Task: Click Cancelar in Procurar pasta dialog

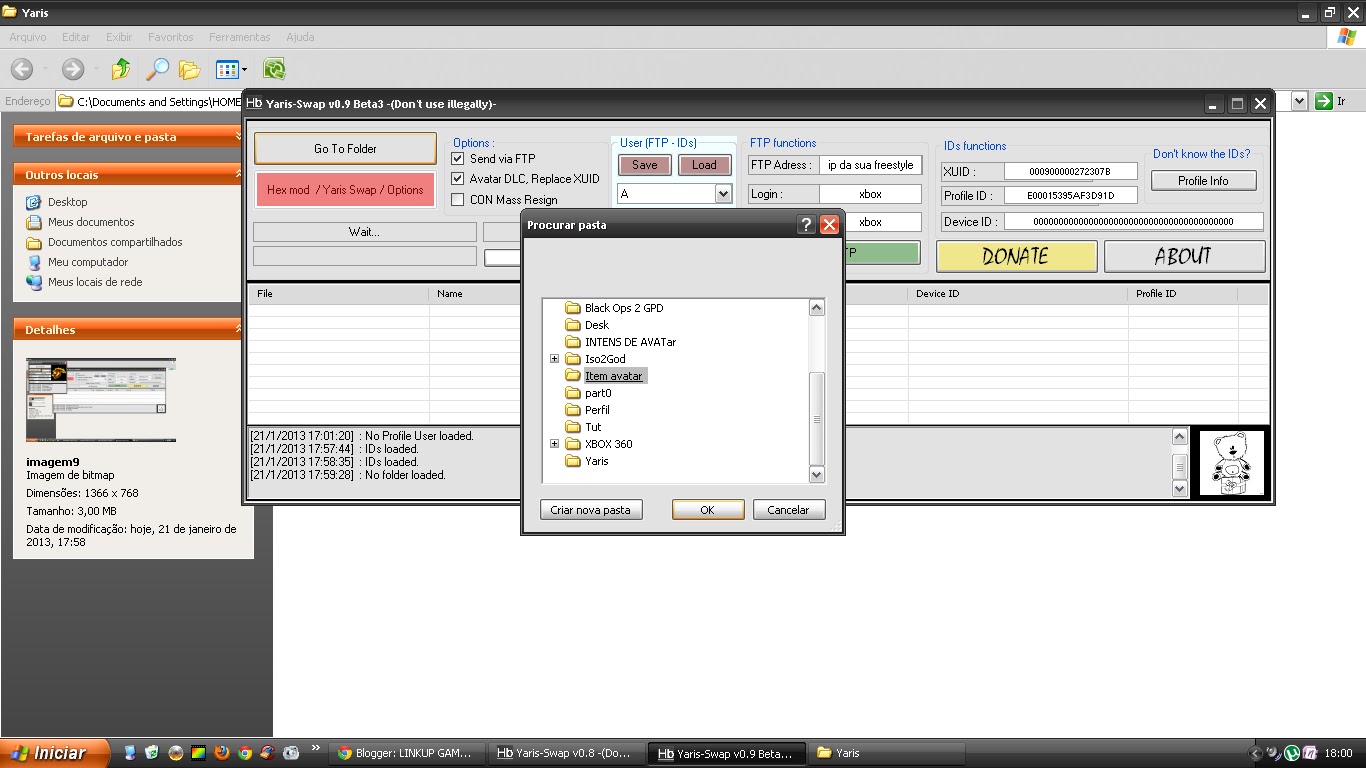Action: point(788,510)
